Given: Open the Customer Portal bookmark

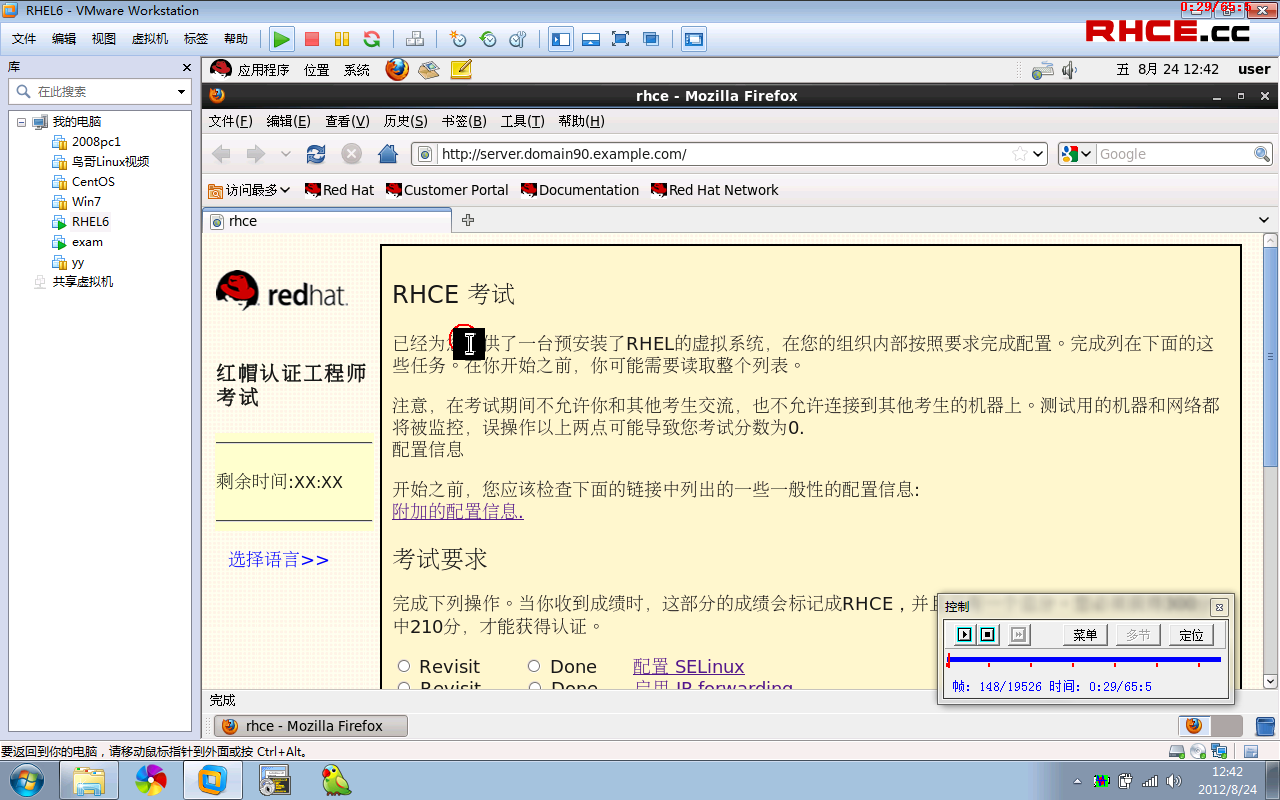Looking at the screenshot, I should tap(447, 190).
